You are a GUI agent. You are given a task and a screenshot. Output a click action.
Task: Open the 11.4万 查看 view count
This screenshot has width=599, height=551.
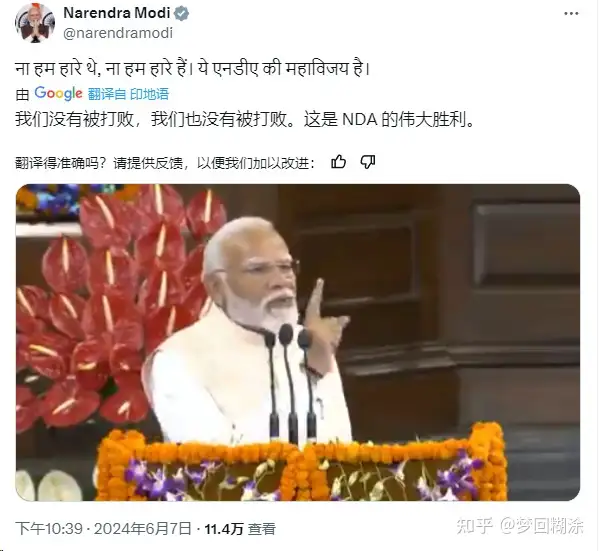click(240, 529)
